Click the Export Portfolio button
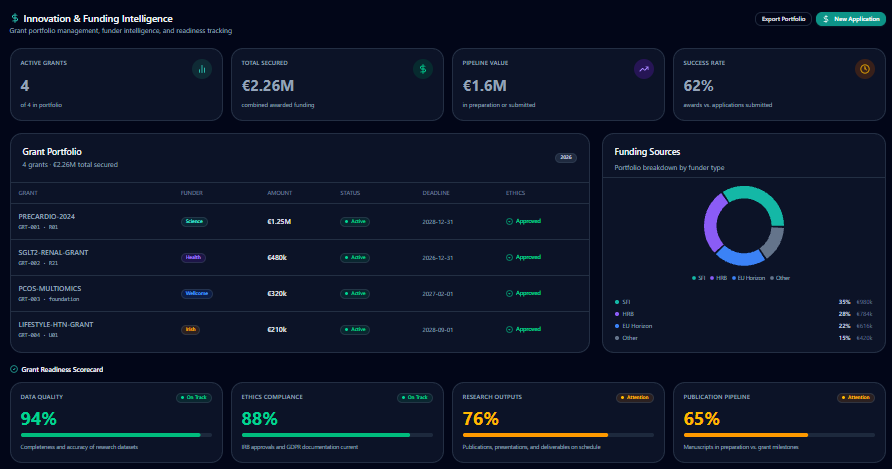The image size is (892, 469). coord(783,19)
